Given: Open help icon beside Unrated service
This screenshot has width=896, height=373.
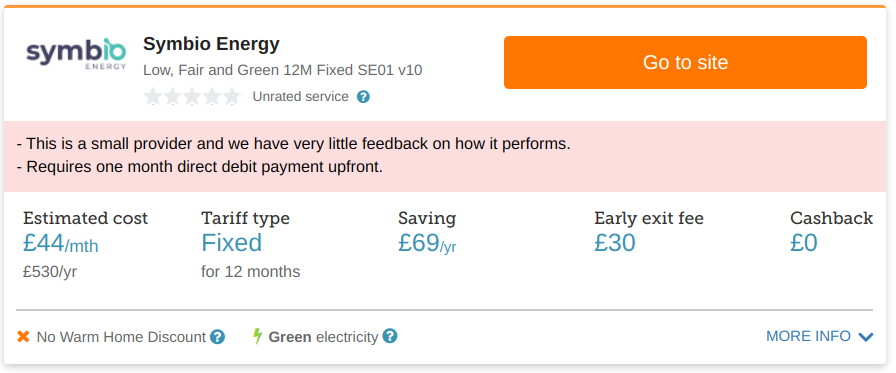Looking at the screenshot, I should [x=363, y=97].
